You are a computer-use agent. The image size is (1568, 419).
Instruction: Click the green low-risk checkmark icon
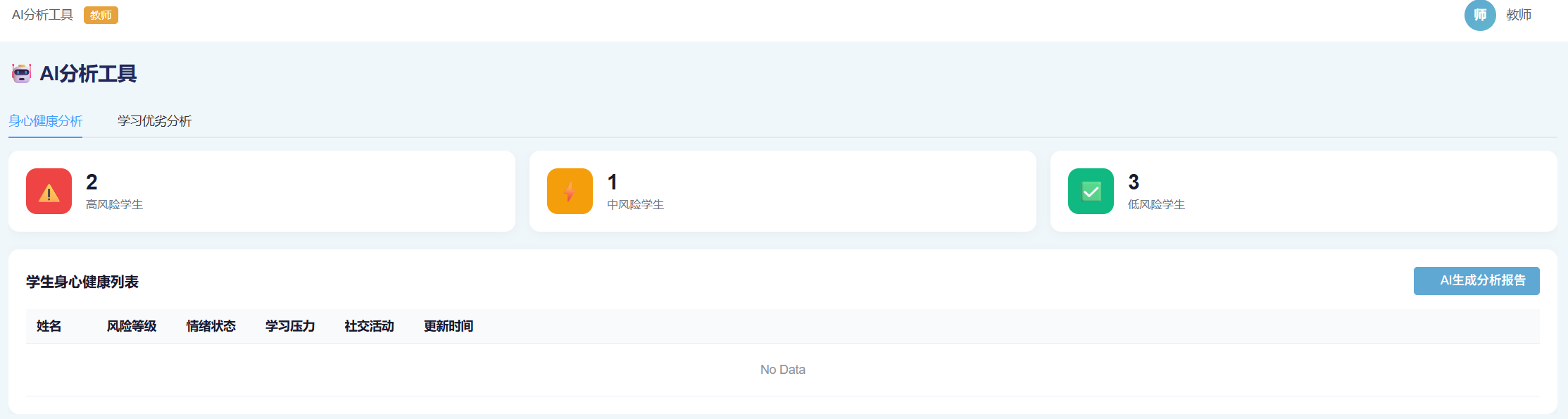coord(1091,191)
